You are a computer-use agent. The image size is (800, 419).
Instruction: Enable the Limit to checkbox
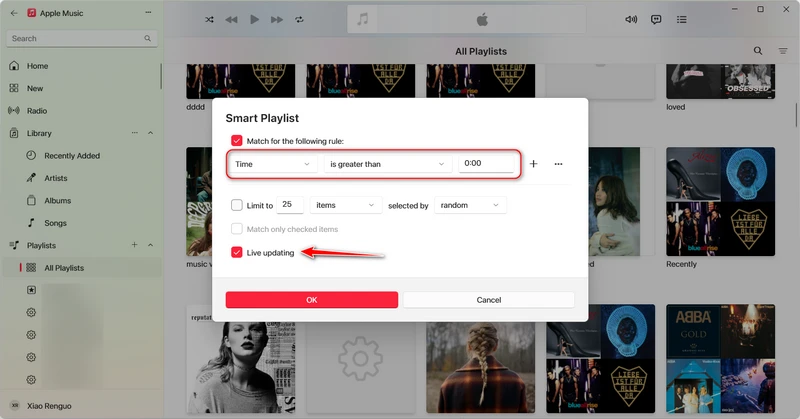click(x=236, y=205)
